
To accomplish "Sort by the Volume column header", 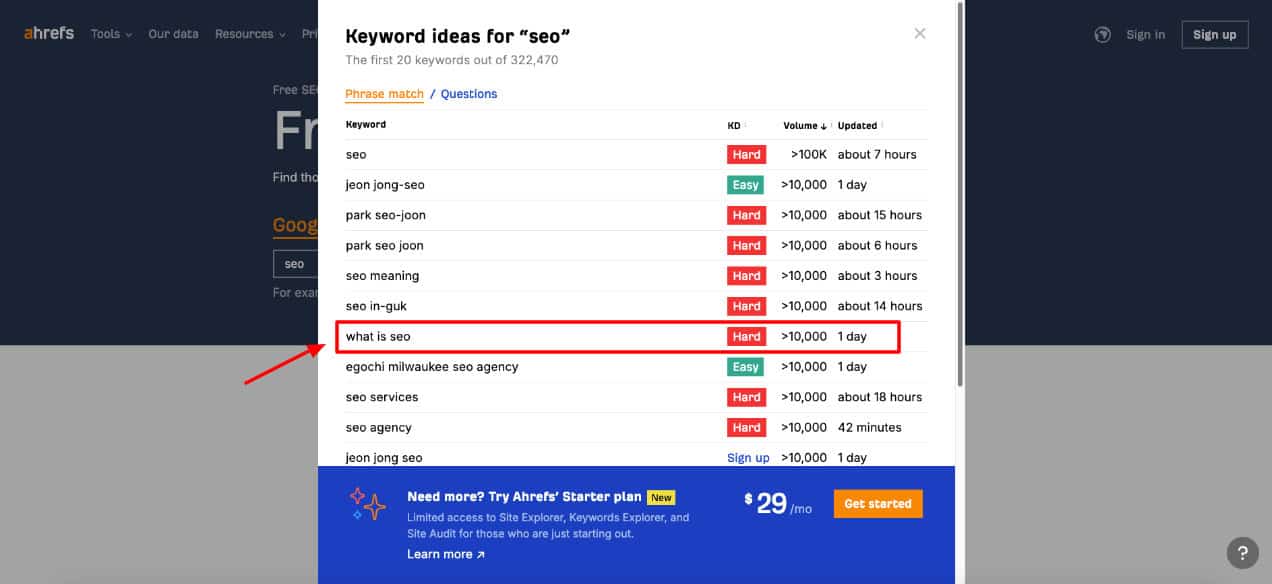I will 804,126.
